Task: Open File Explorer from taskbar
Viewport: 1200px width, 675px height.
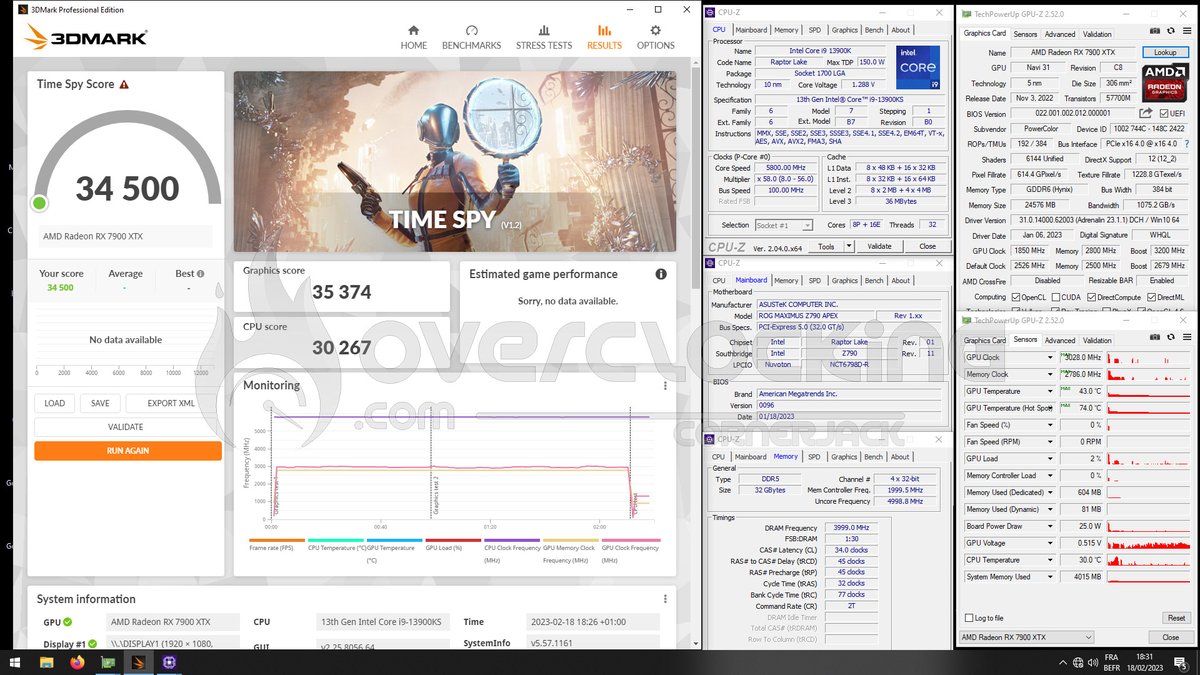Action: click(47, 662)
